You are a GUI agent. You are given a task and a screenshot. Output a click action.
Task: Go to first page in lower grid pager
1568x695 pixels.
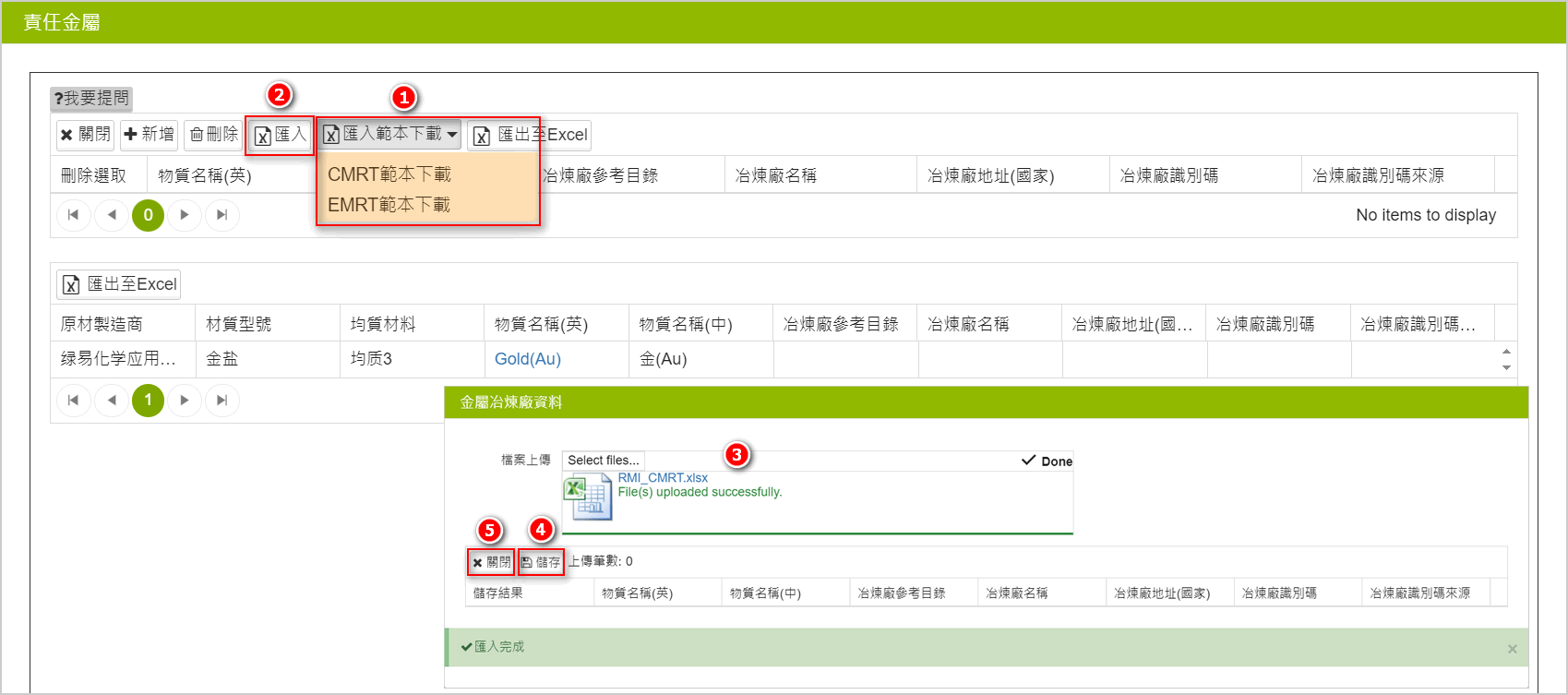(73, 401)
